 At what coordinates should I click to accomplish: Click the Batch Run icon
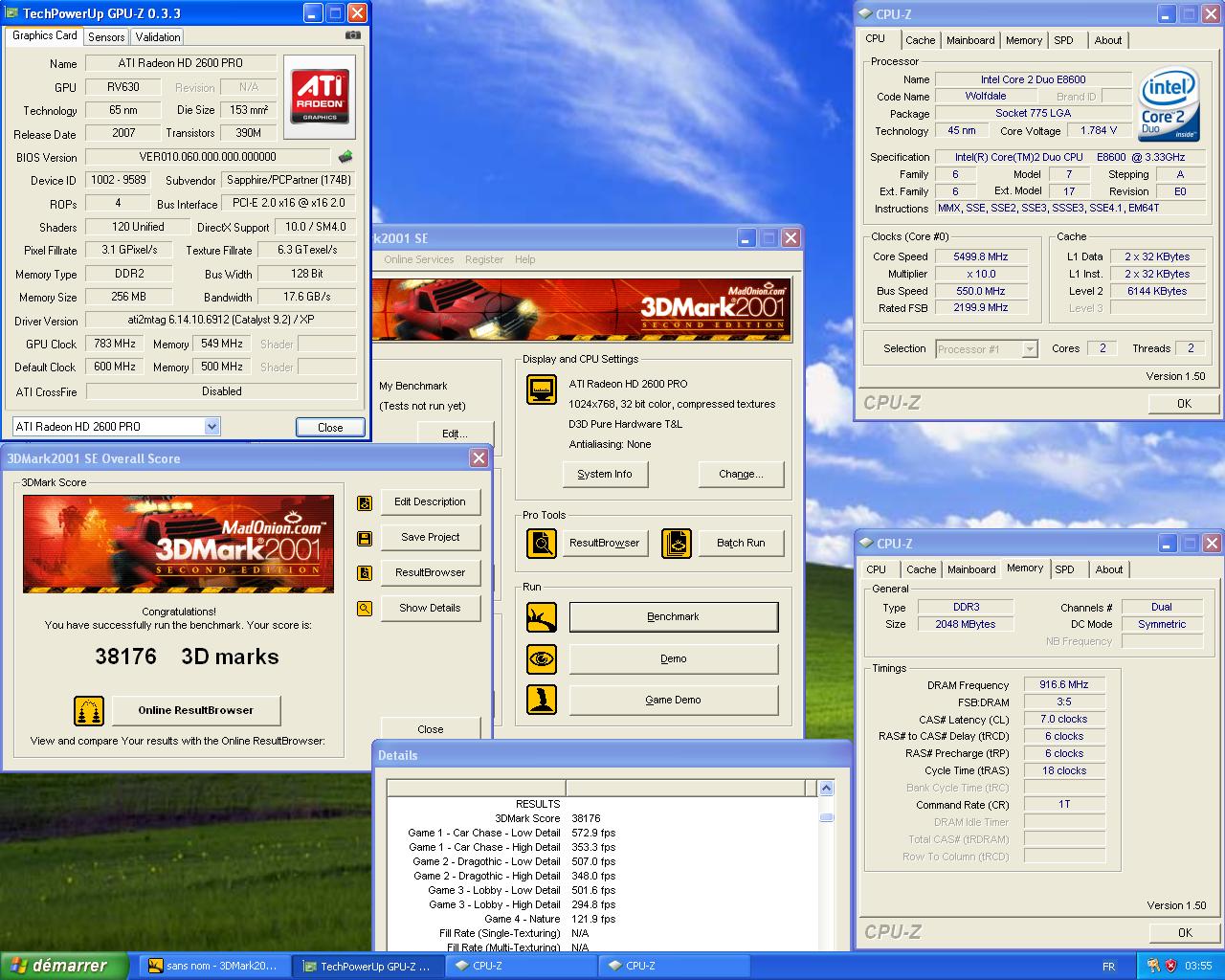677,544
